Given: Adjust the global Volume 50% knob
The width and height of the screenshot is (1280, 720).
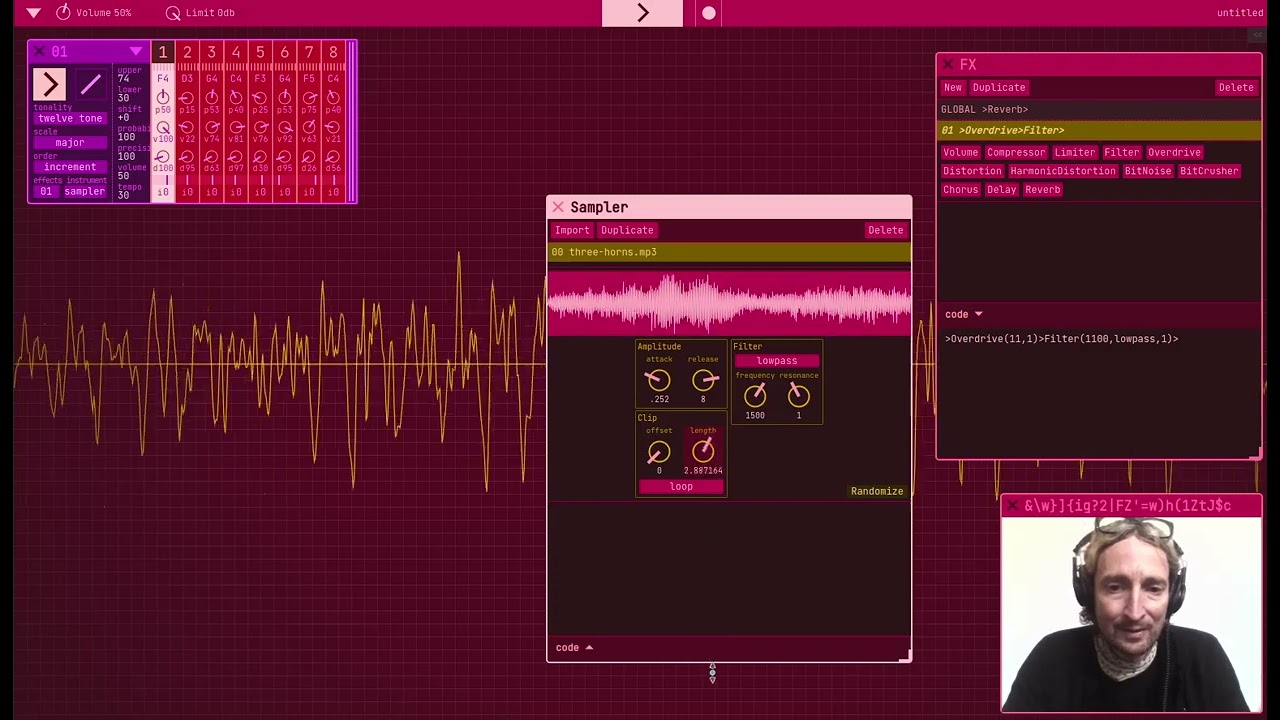Looking at the screenshot, I should pos(64,12).
